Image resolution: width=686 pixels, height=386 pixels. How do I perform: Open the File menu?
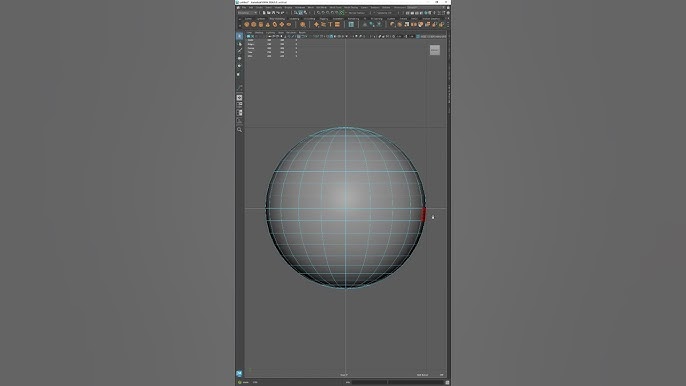(244, 7)
